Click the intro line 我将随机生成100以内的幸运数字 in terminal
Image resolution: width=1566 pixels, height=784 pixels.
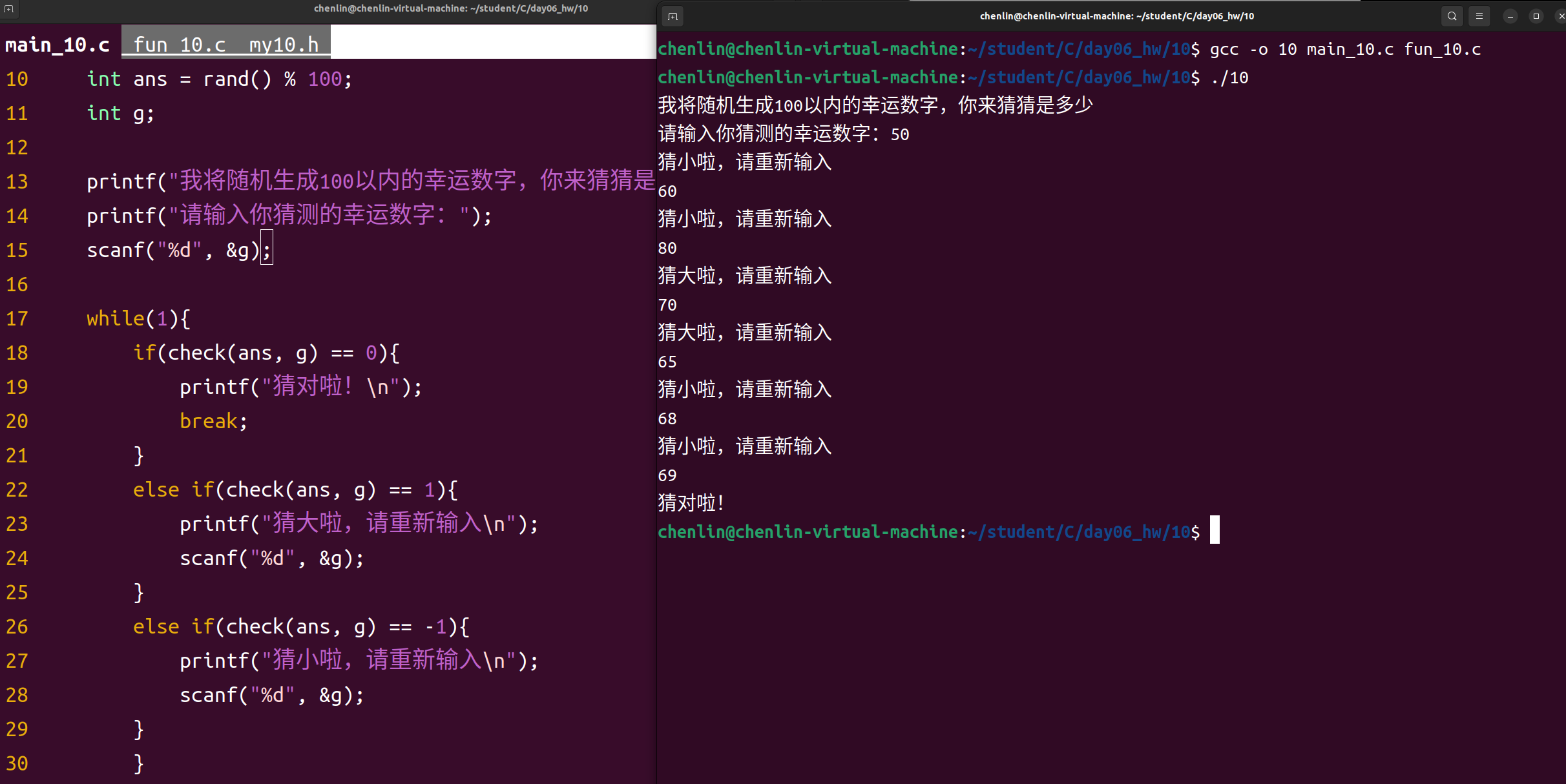[875, 105]
